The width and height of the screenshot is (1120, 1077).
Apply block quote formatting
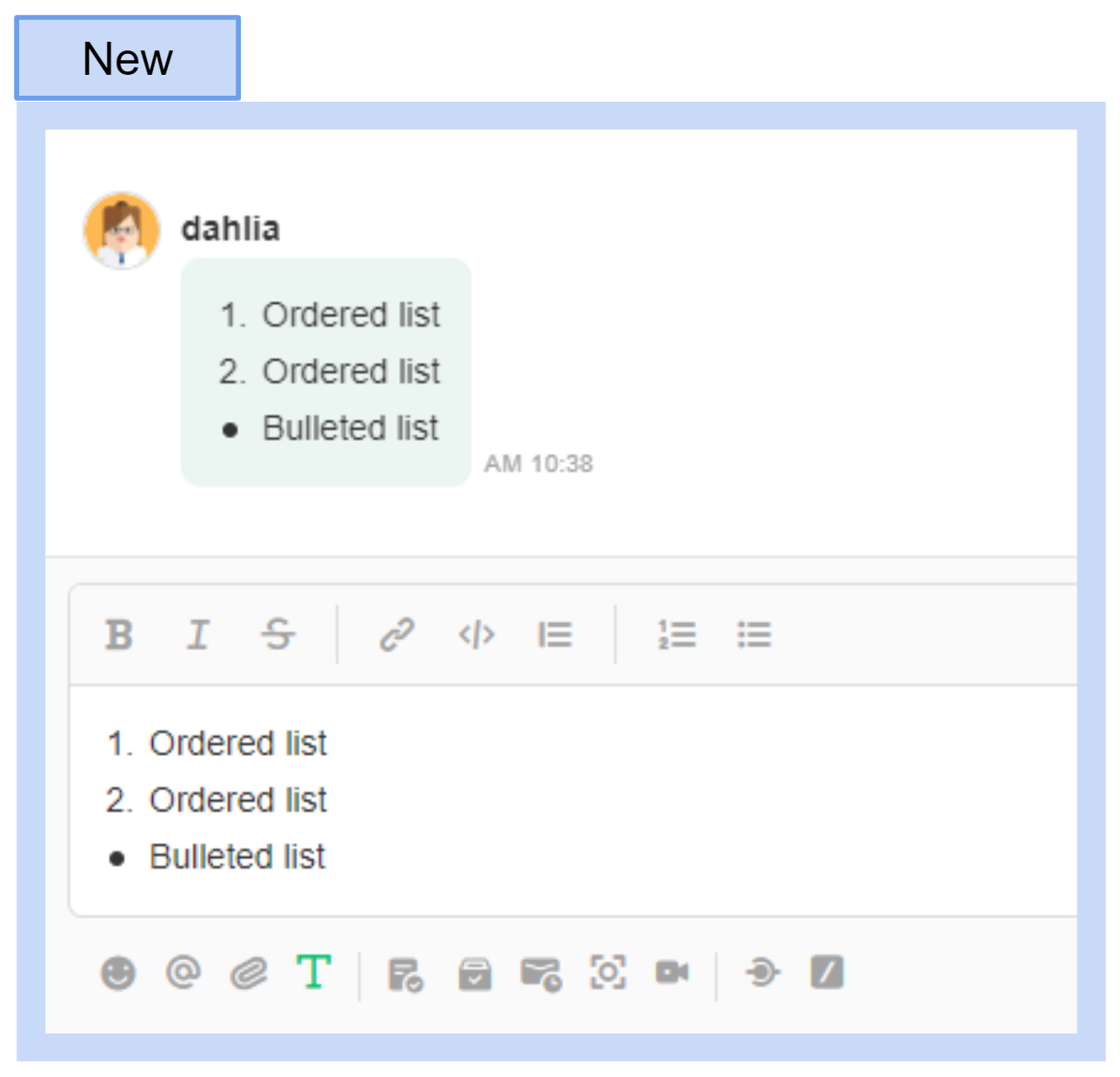click(x=555, y=635)
